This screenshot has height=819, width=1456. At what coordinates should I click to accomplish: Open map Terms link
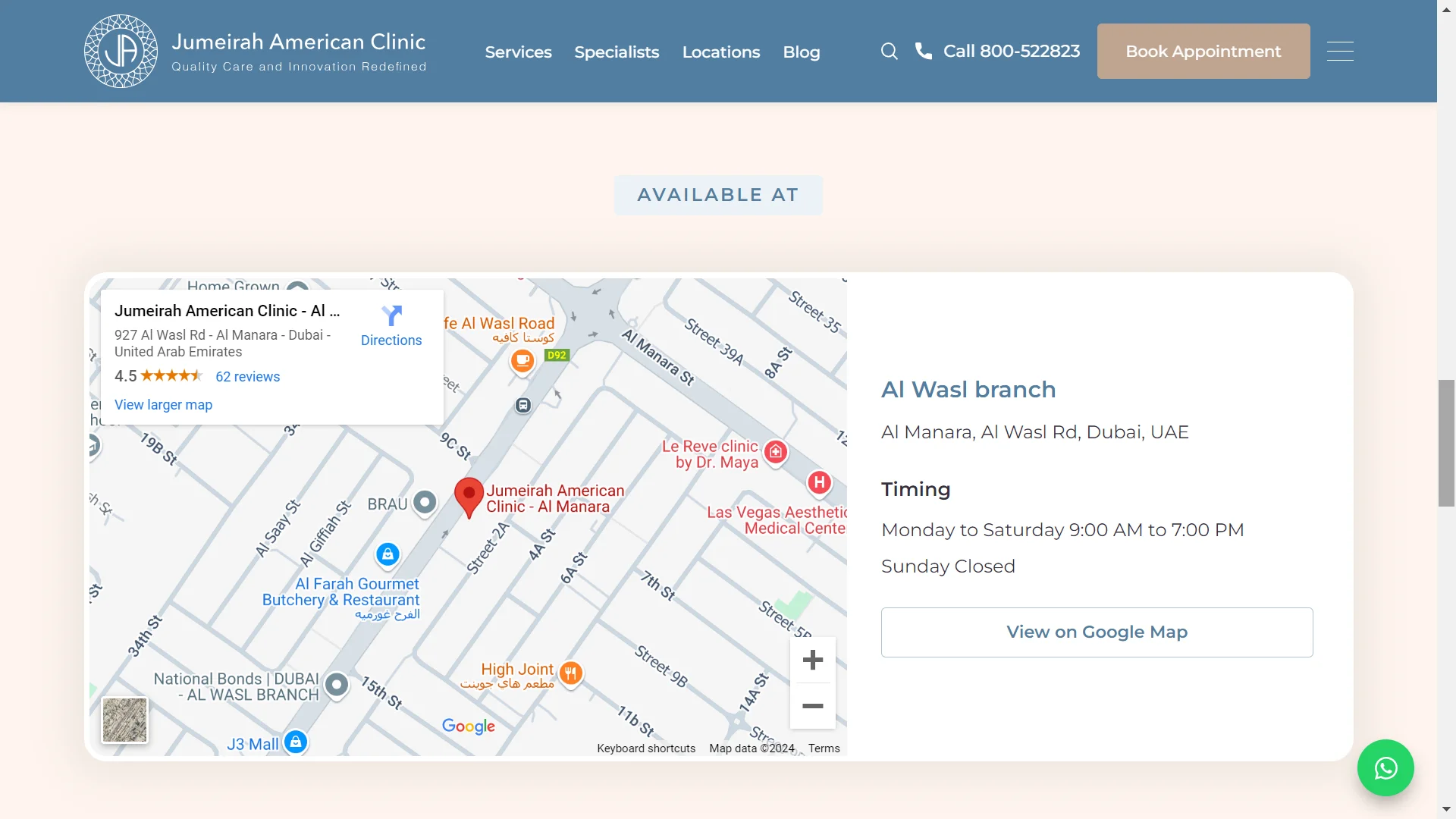[x=824, y=748]
